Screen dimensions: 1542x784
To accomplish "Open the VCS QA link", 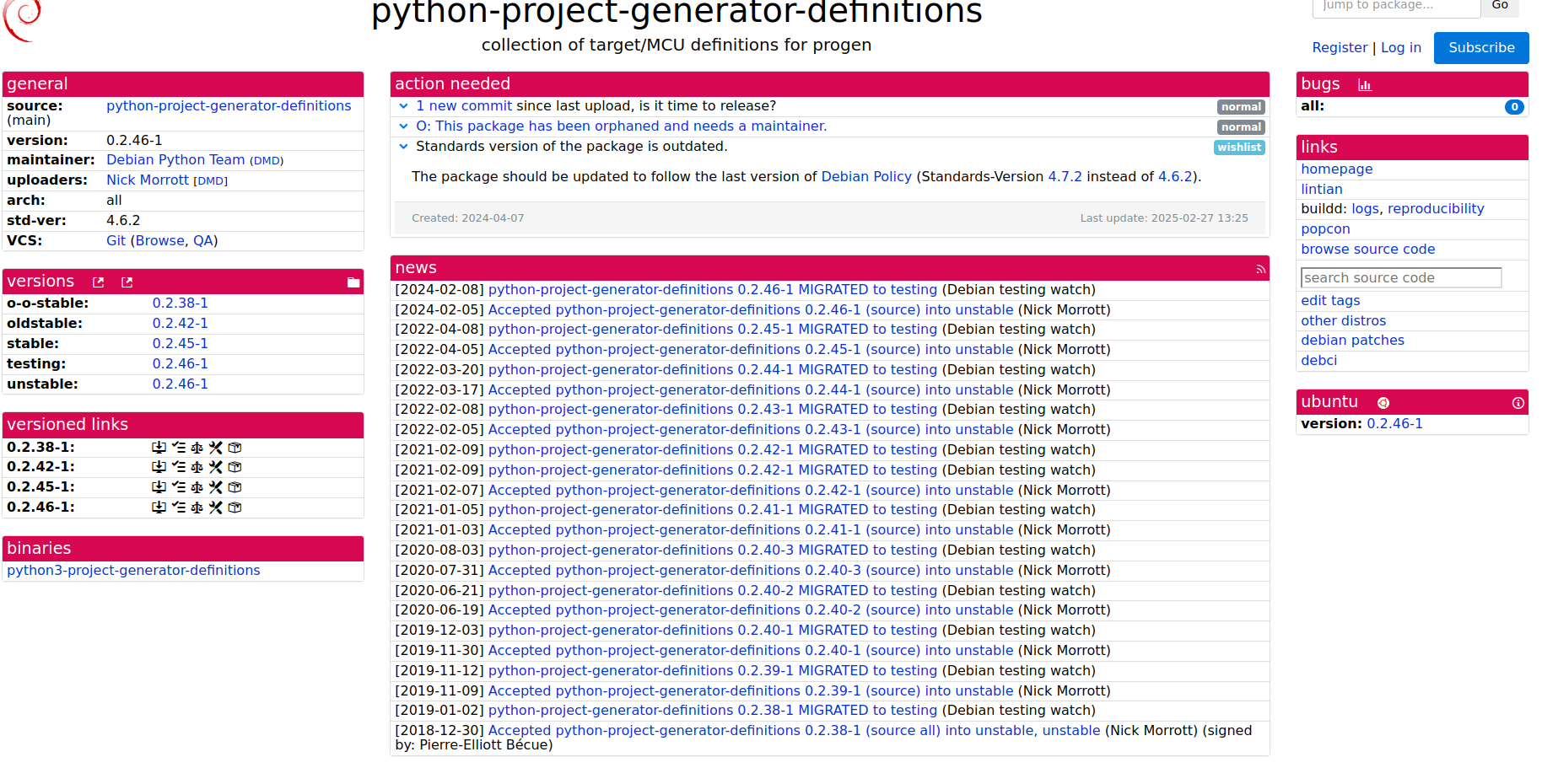I will (203, 241).
